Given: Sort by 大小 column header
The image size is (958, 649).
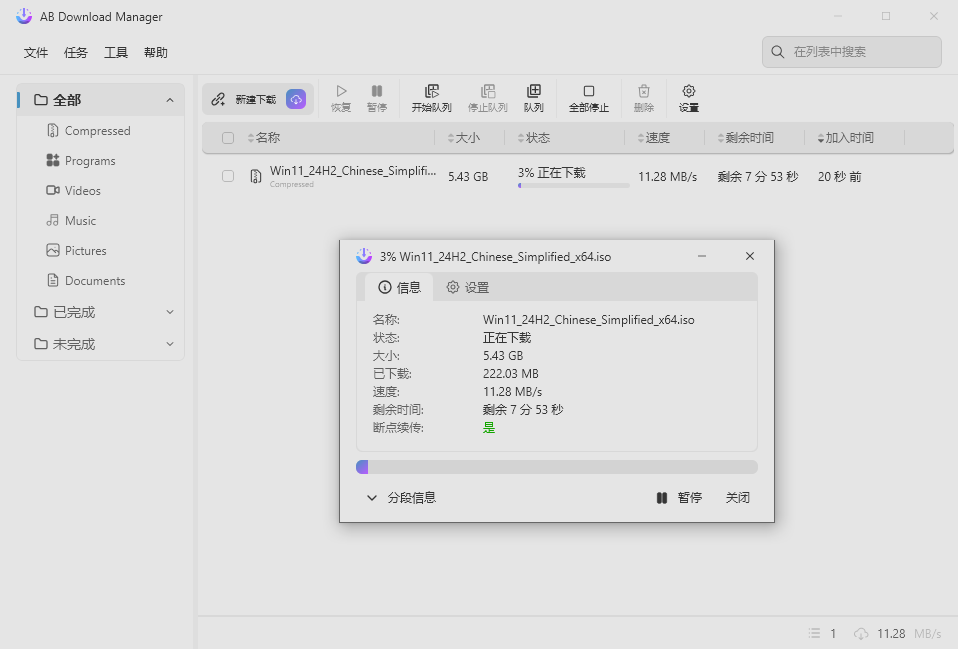Looking at the screenshot, I should (463, 138).
